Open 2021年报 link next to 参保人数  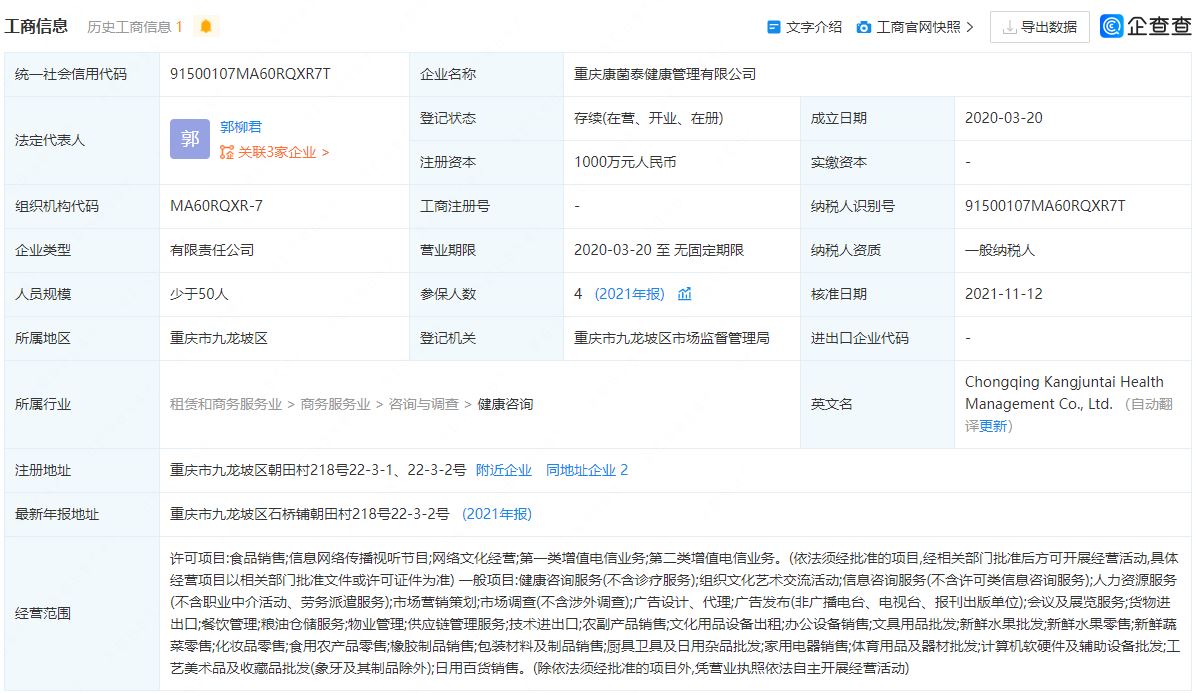[x=629, y=294]
